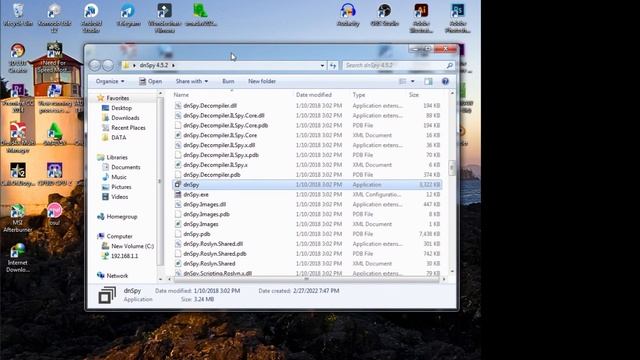Open New Volume (C:) drive
Viewport: 640px width, 360px height.
(x=132, y=246)
